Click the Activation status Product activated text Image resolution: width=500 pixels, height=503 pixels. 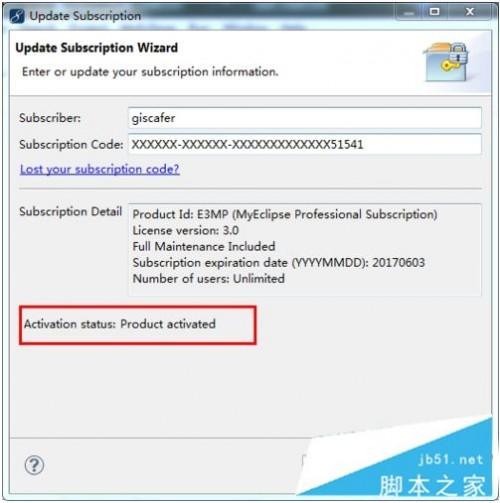(120, 324)
